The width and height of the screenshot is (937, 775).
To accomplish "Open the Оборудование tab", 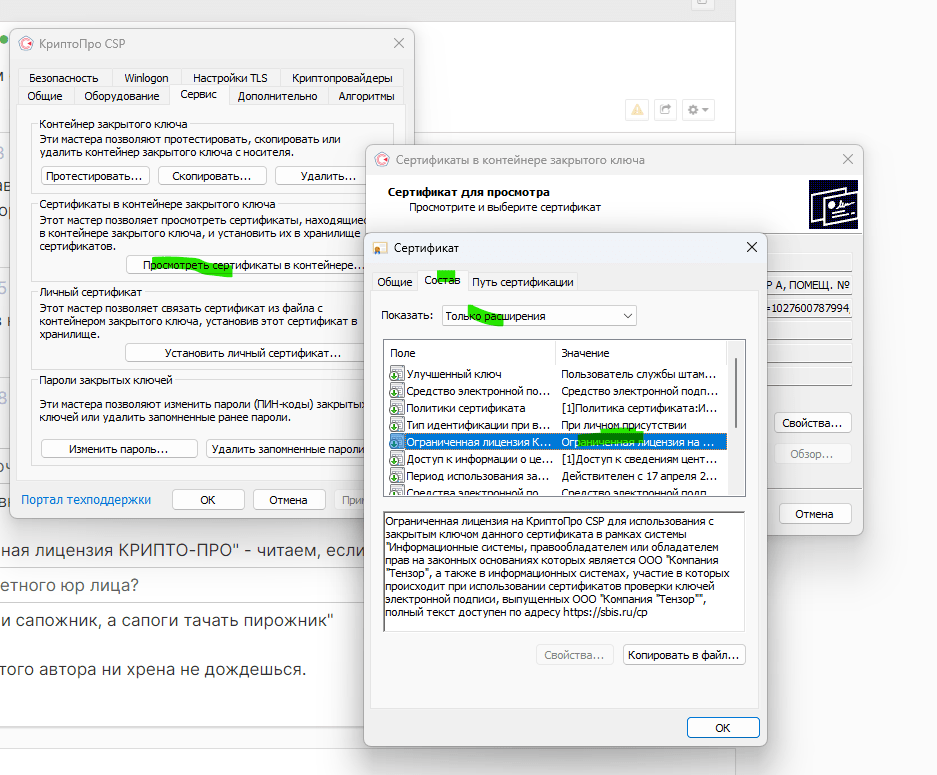I will pyautogui.click(x=122, y=96).
